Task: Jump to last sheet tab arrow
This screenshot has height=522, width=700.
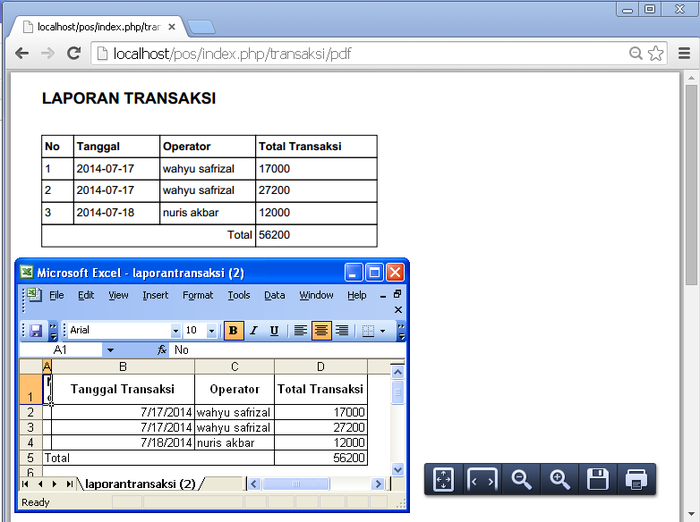Action: coord(70,484)
